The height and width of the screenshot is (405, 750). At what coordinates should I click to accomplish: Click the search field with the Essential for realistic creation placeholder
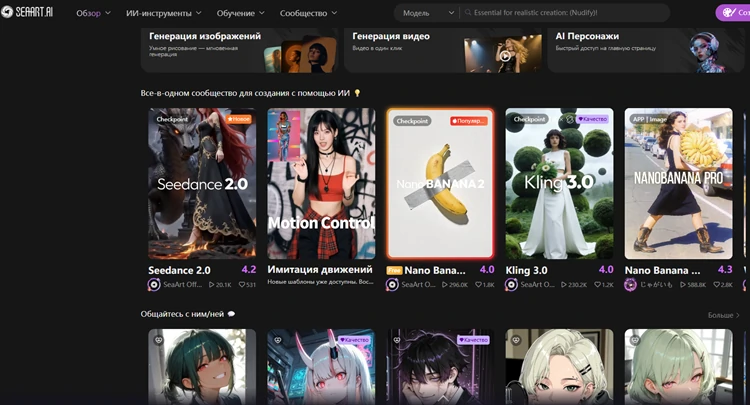[x=564, y=13]
